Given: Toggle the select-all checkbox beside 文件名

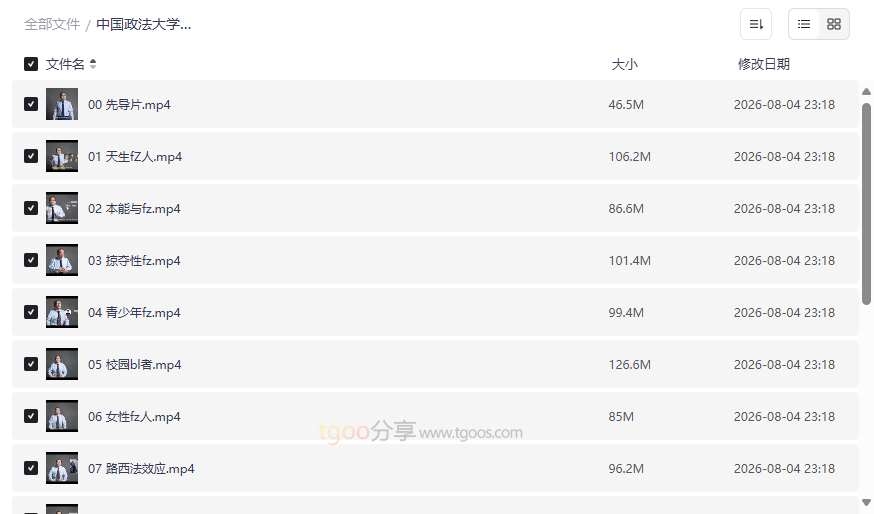Looking at the screenshot, I should point(31,64).
